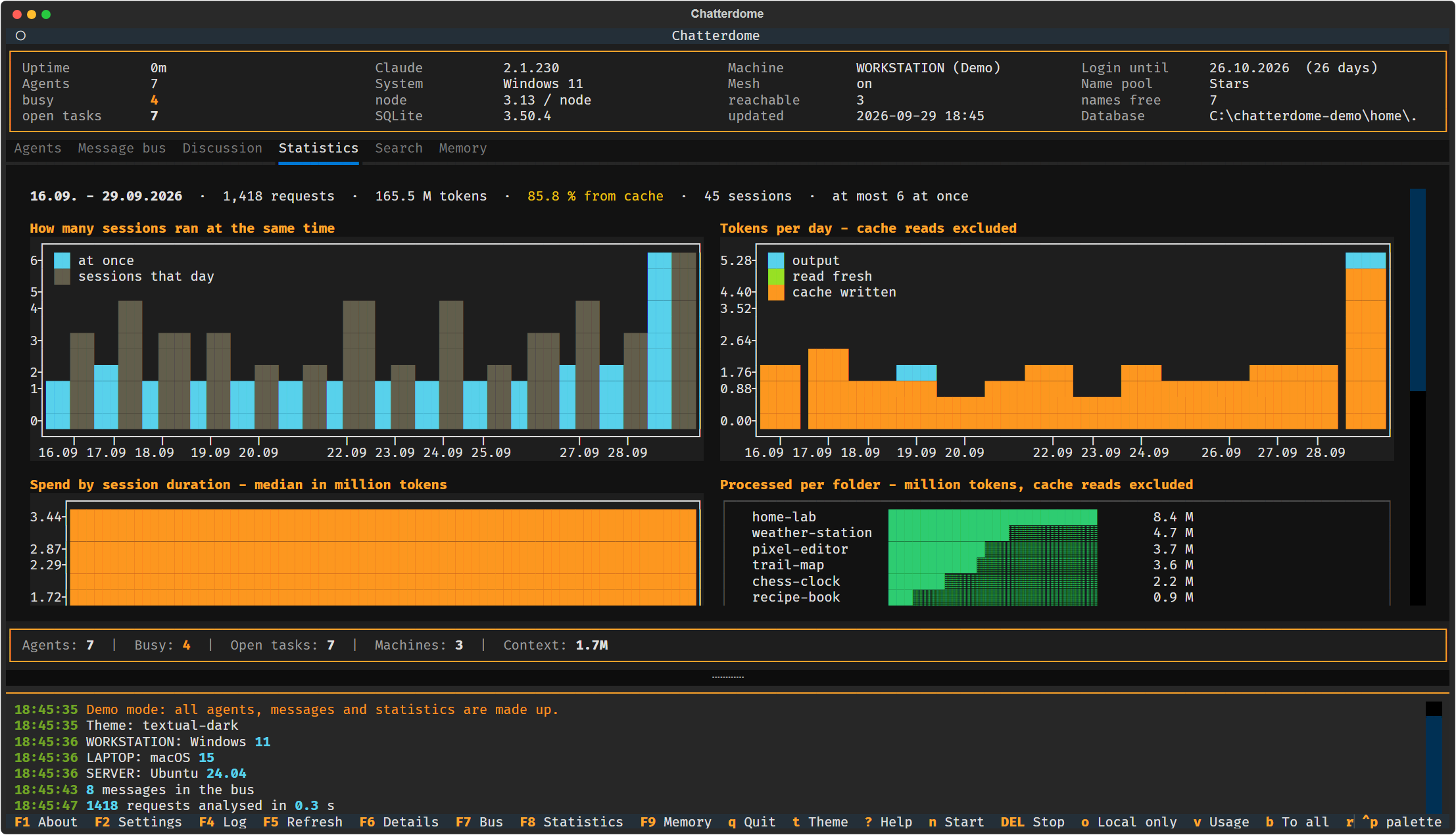Click the tall 28.09 orange token bar

point(1365,348)
